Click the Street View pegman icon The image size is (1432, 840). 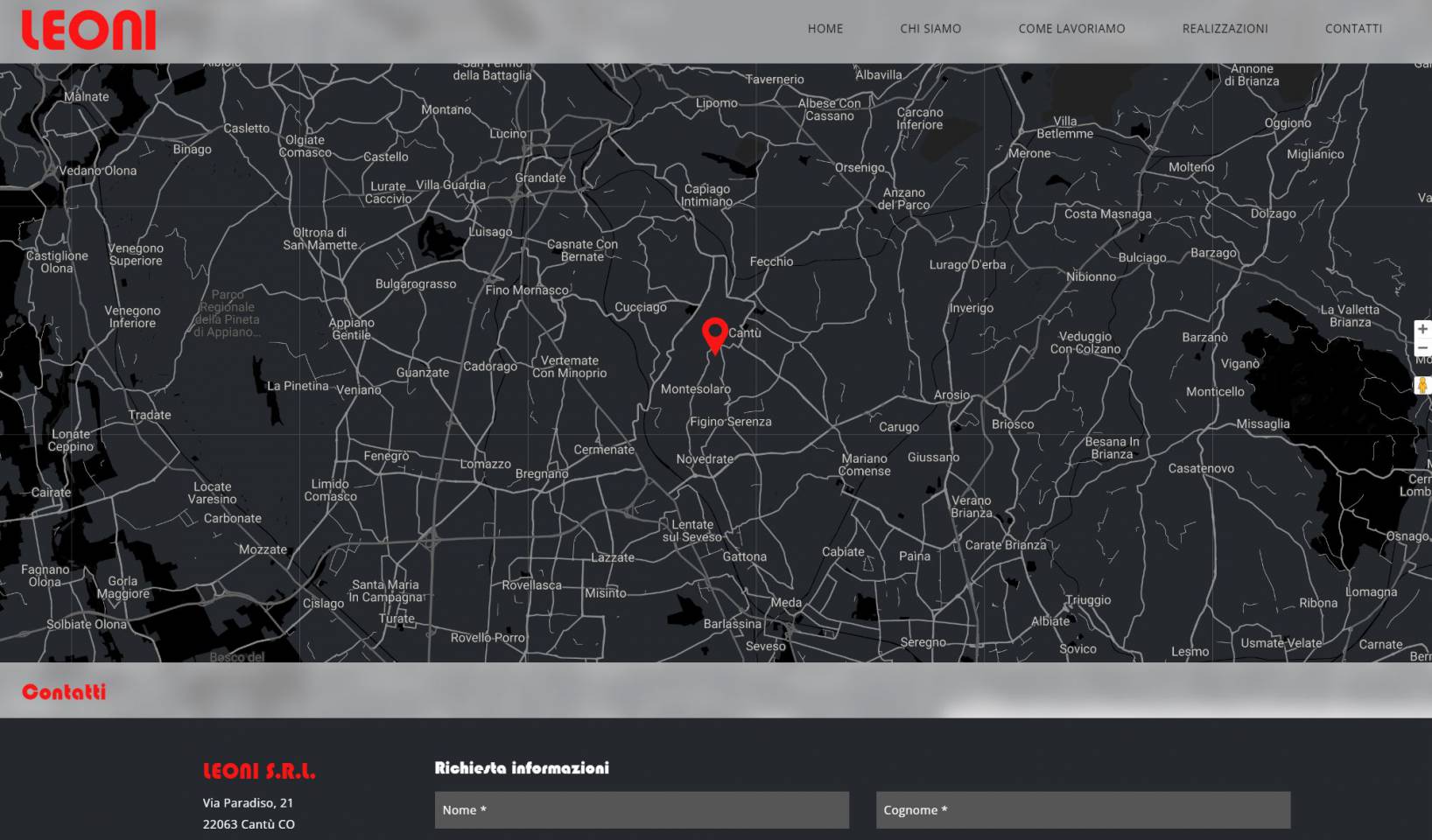point(1423,385)
